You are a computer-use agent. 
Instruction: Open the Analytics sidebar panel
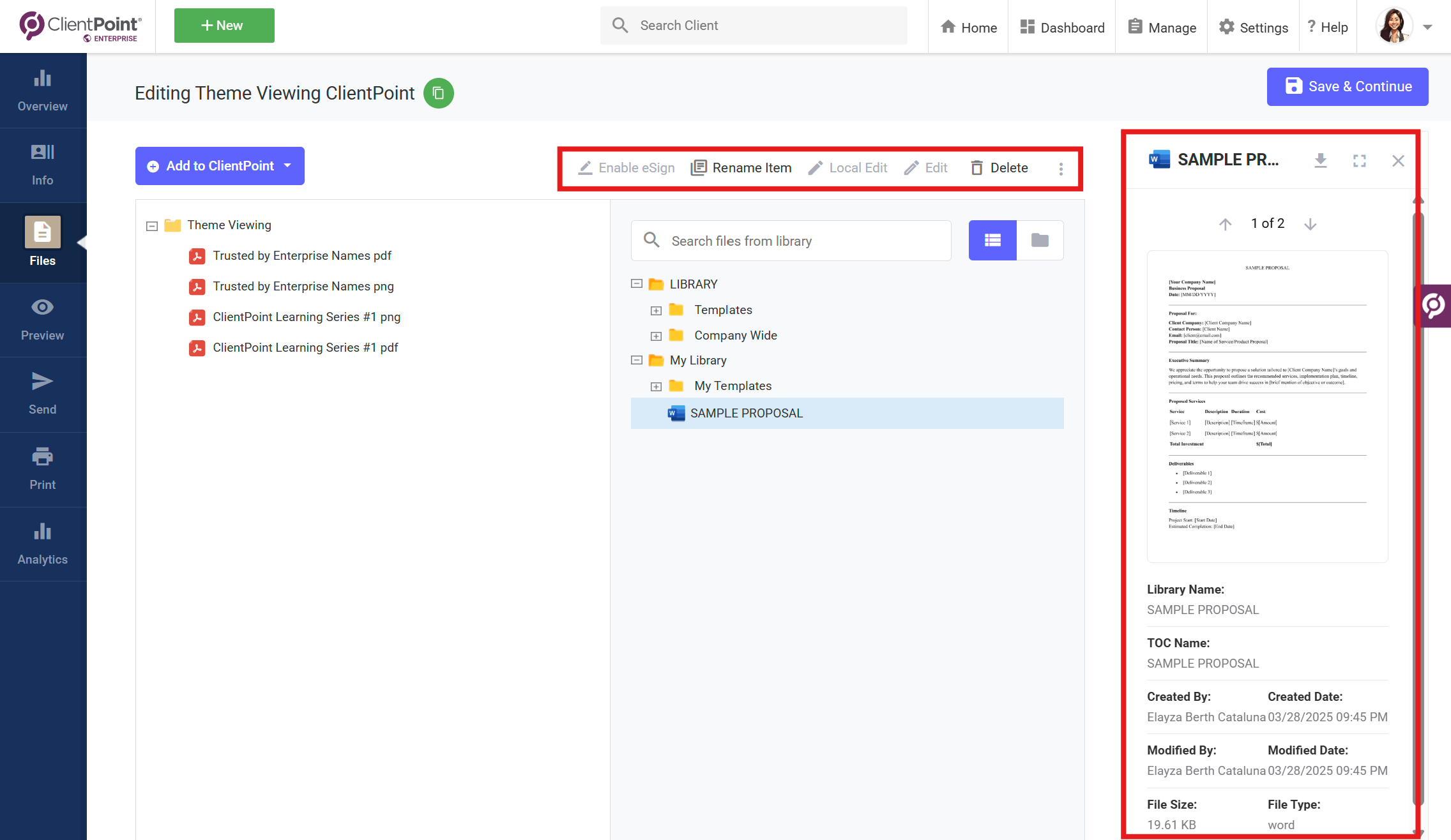pyautogui.click(x=42, y=543)
